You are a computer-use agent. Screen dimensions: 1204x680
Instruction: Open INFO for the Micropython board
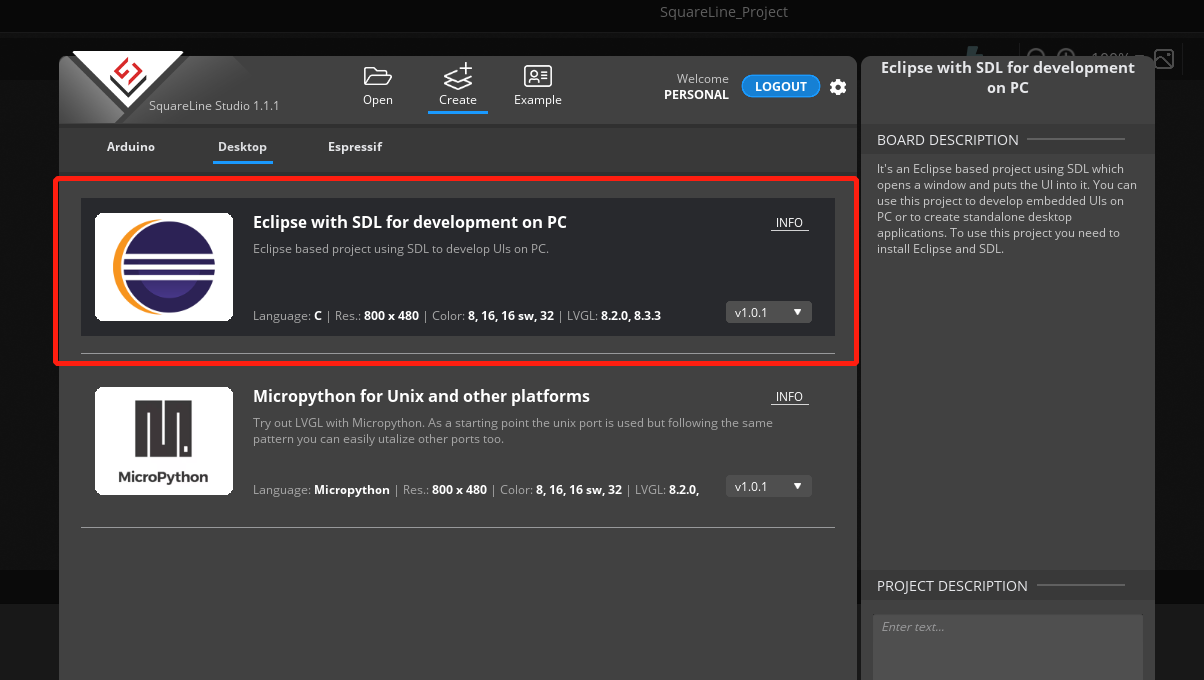(789, 397)
